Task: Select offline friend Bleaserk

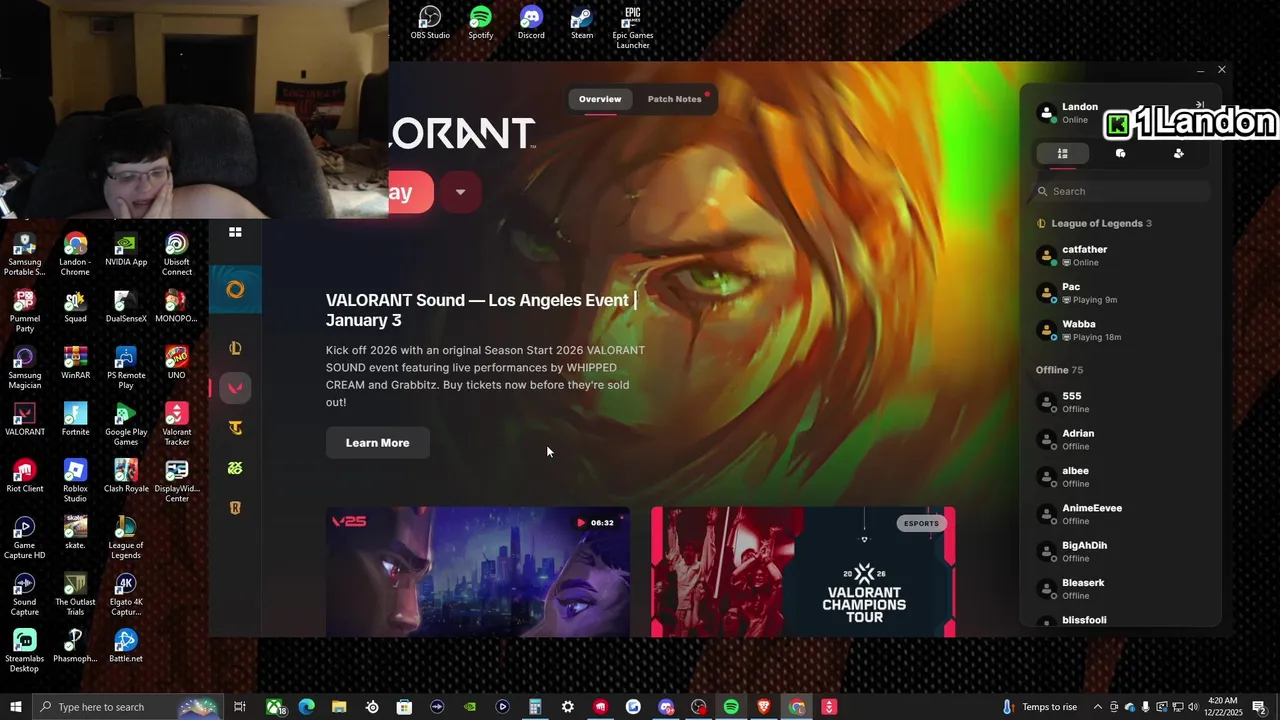Action: (x=1122, y=589)
